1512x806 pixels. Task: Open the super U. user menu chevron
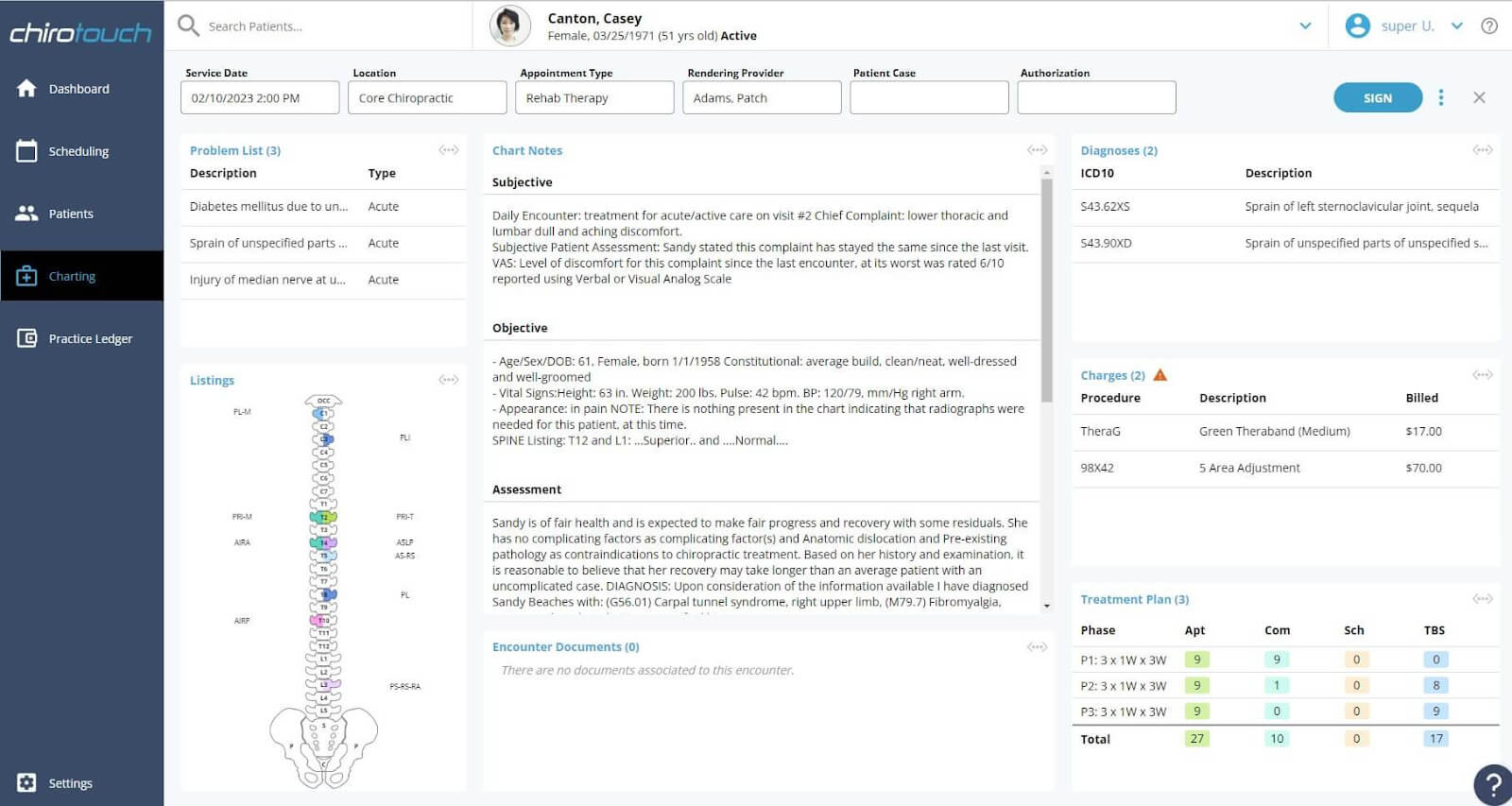[1457, 26]
